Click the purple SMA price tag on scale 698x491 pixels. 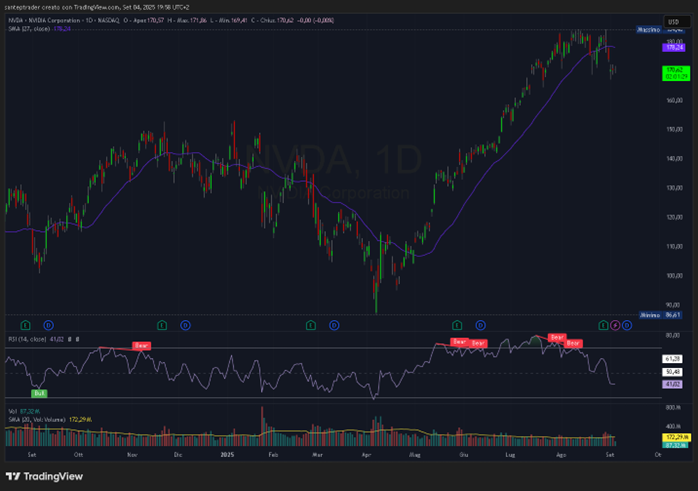click(674, 47)
